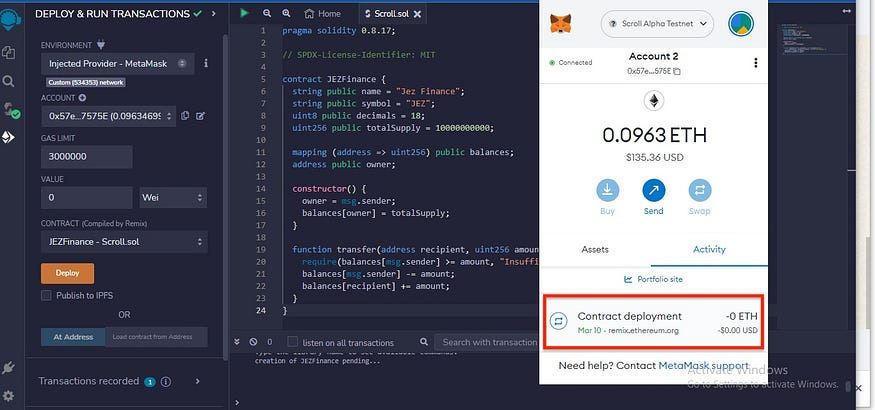
Task: Click the At Address button
Action: [x=73, y=337]
